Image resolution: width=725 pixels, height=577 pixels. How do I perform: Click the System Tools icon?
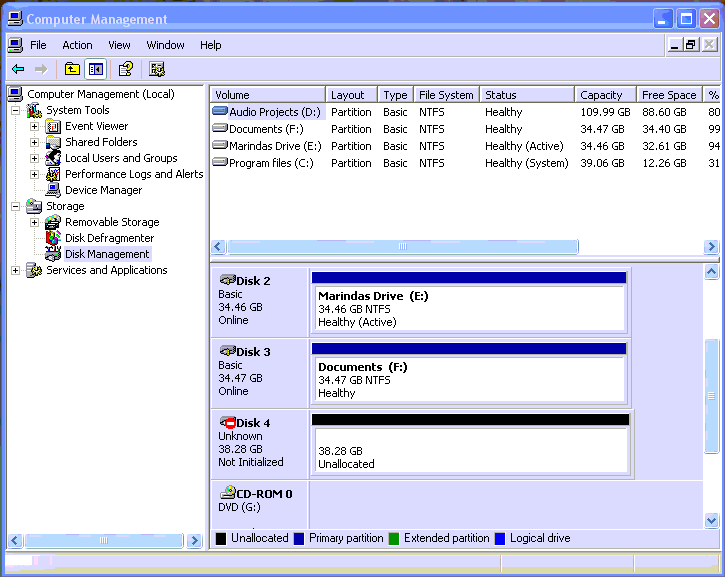tap(34, 110)
